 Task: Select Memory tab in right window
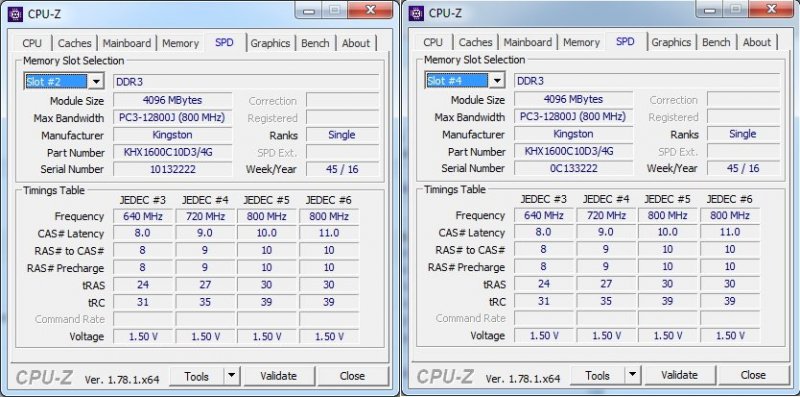coord(581,42)
